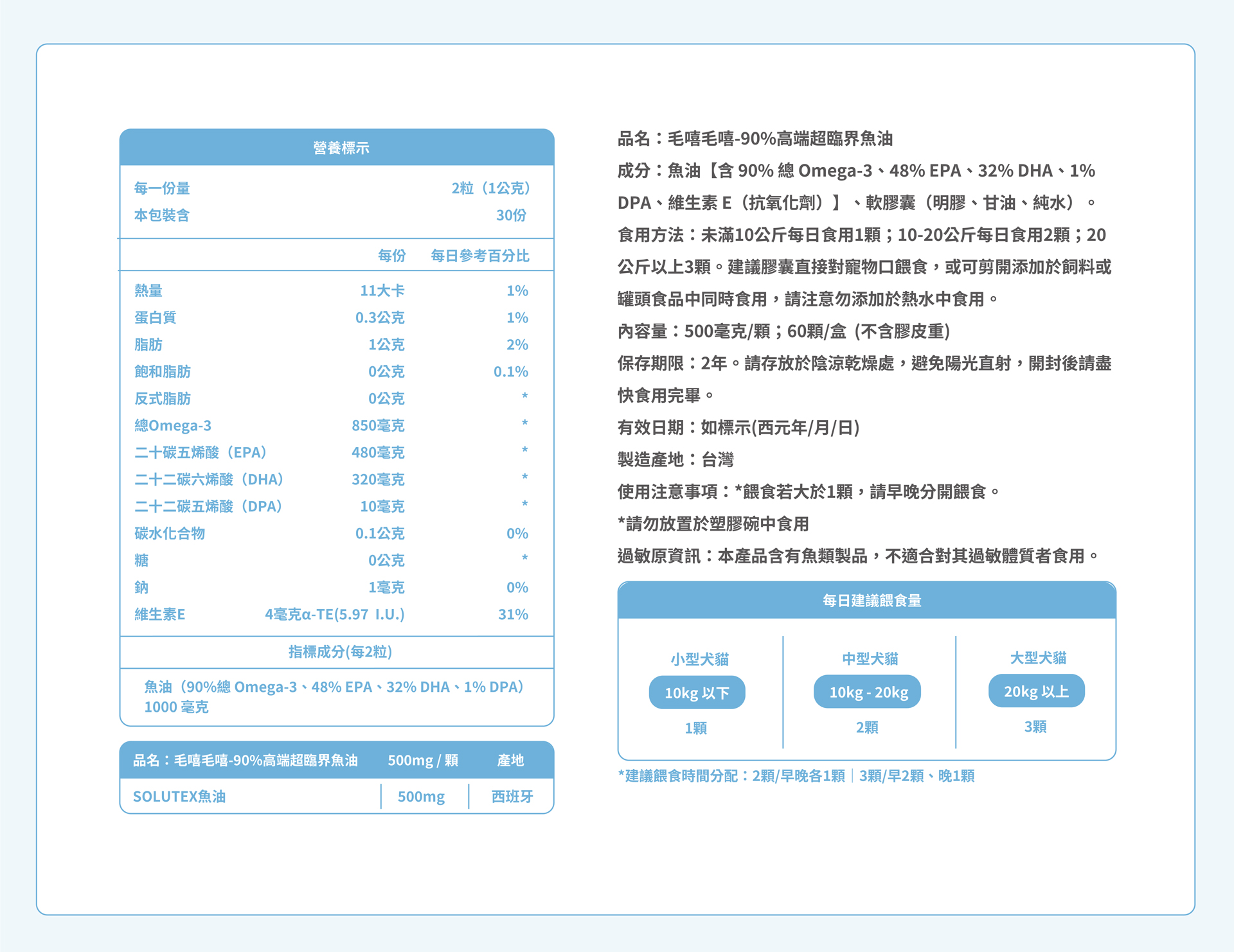The height and width of the screenshot is (952, 1234).
Task: Click the 320毫克 DHA value
Action: (x=378, y=479)
